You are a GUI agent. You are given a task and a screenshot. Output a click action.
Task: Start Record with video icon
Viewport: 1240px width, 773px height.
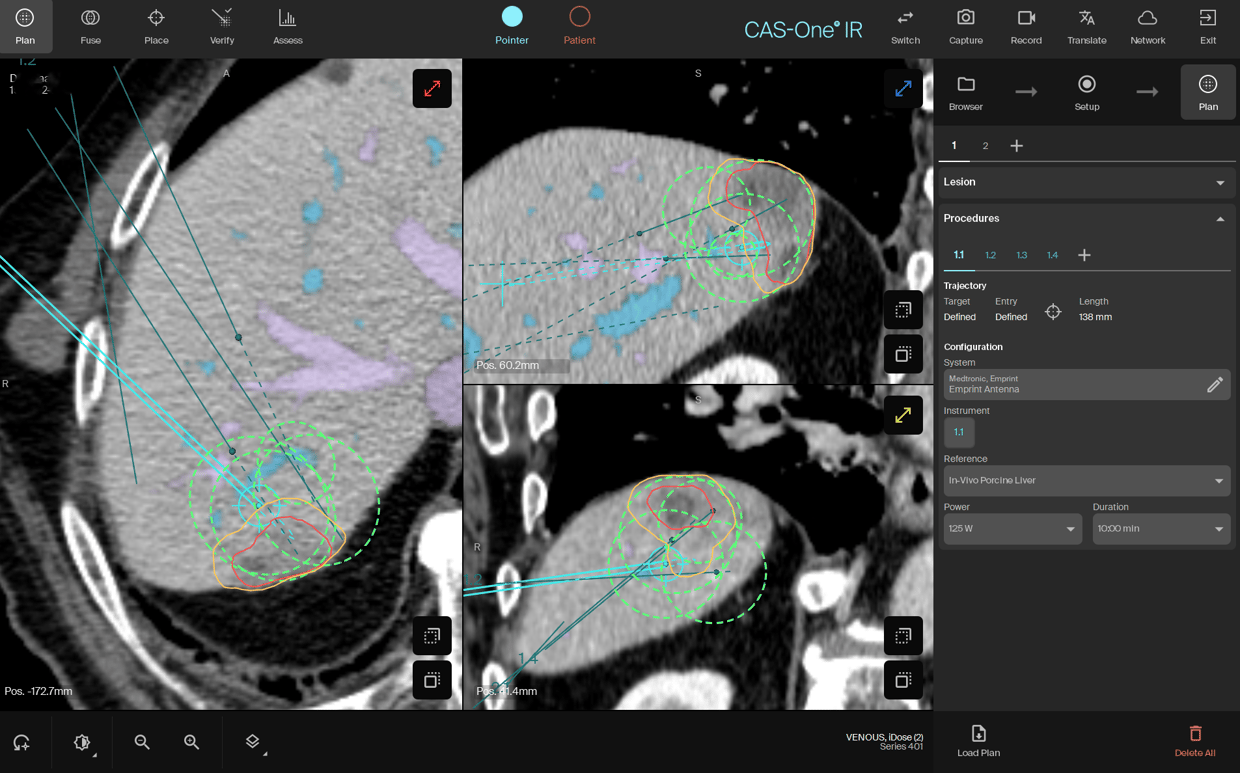(x=1026, y=26)
